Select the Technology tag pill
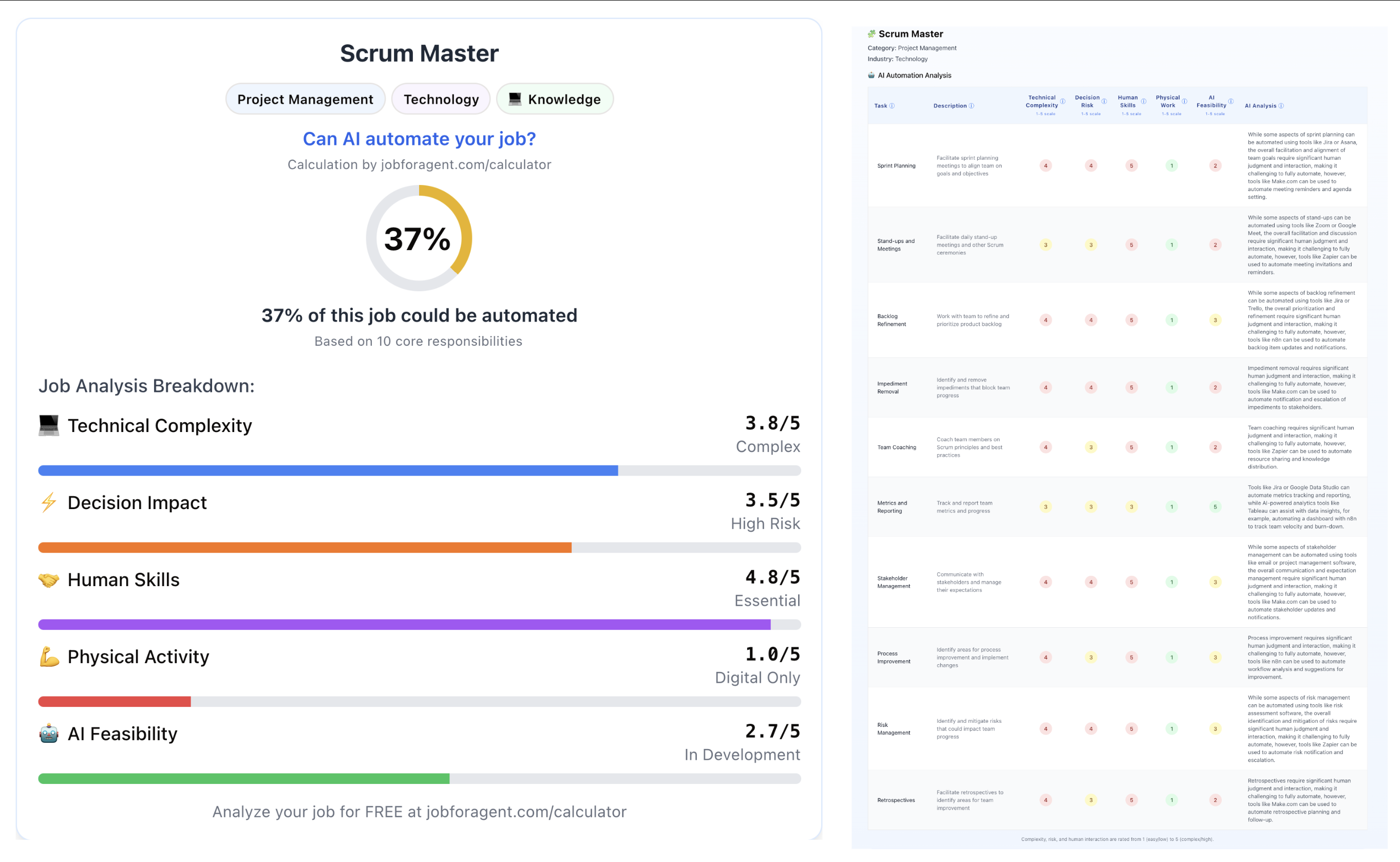Screen dimensions: 1400x862 coord(441,99)
